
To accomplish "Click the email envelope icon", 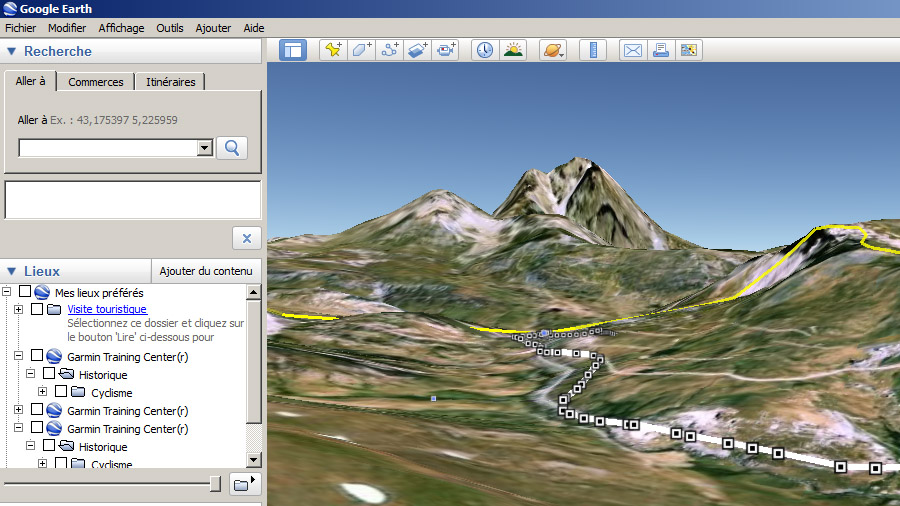I will (632, 49).
